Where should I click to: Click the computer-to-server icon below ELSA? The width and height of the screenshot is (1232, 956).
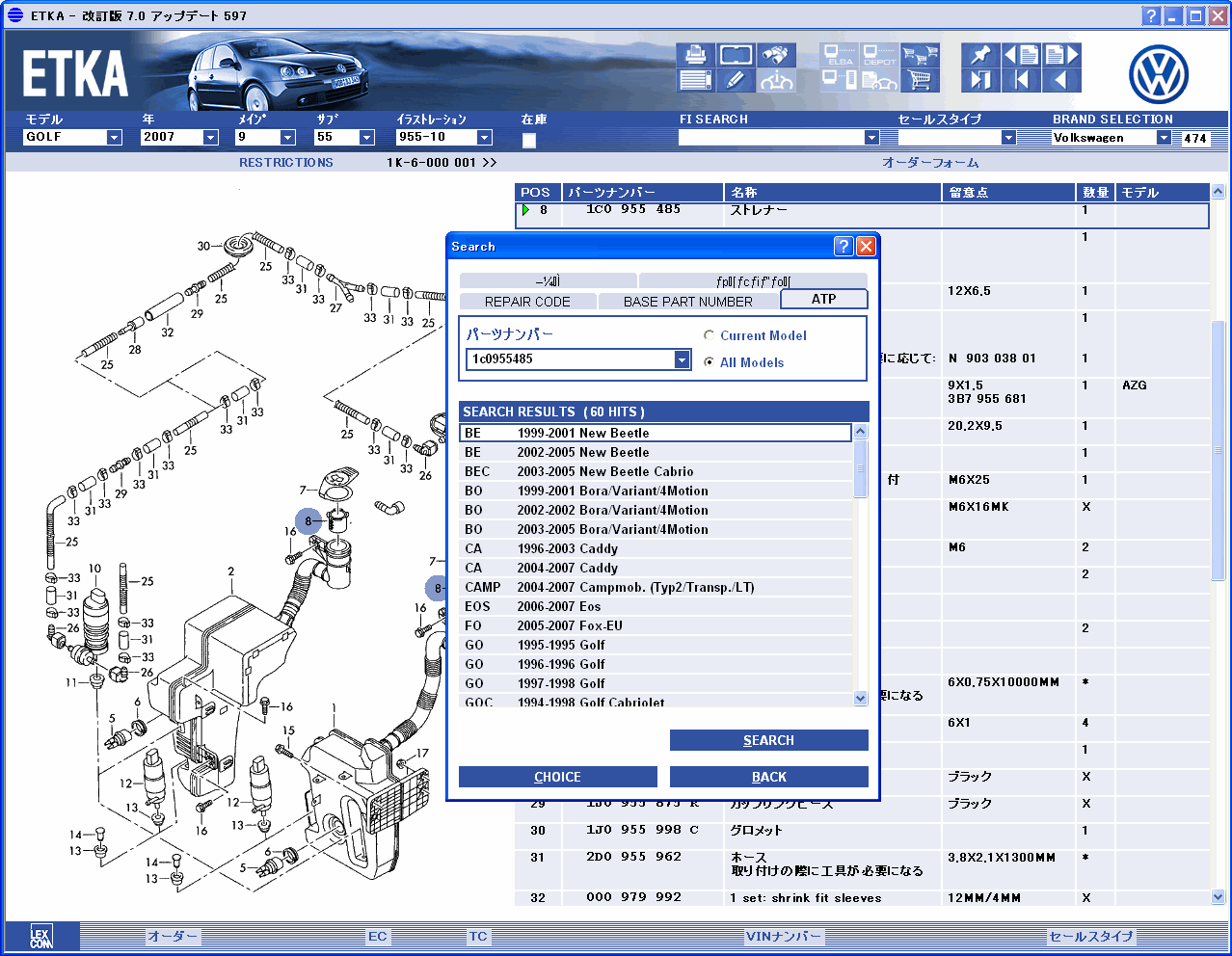840,80
